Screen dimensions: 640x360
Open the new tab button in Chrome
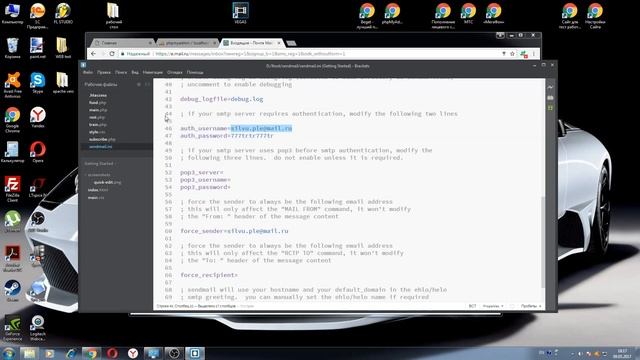[x=291, y=43]
